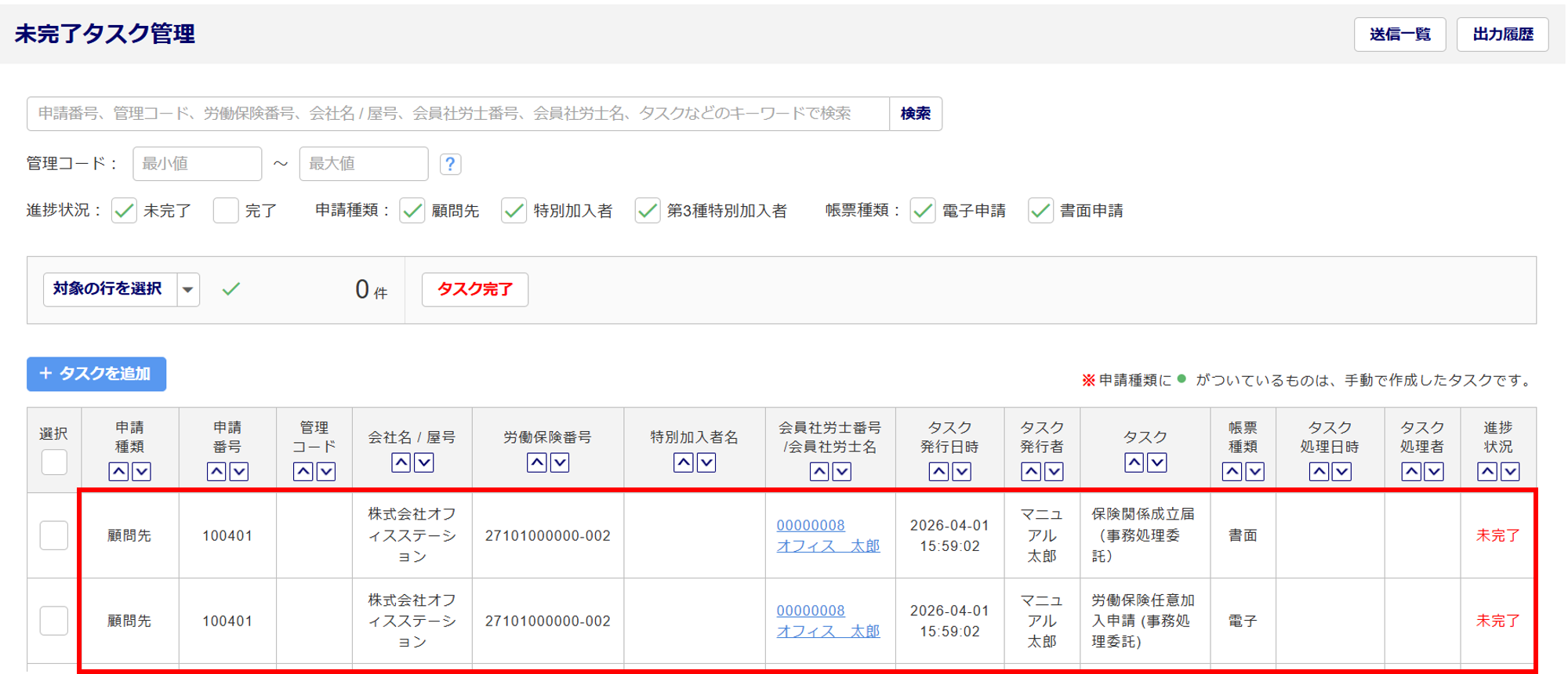Open the 対象の行を選択 dropdown arrow
The width and height of the screenshot is (1568, 674).
[188, 290]
